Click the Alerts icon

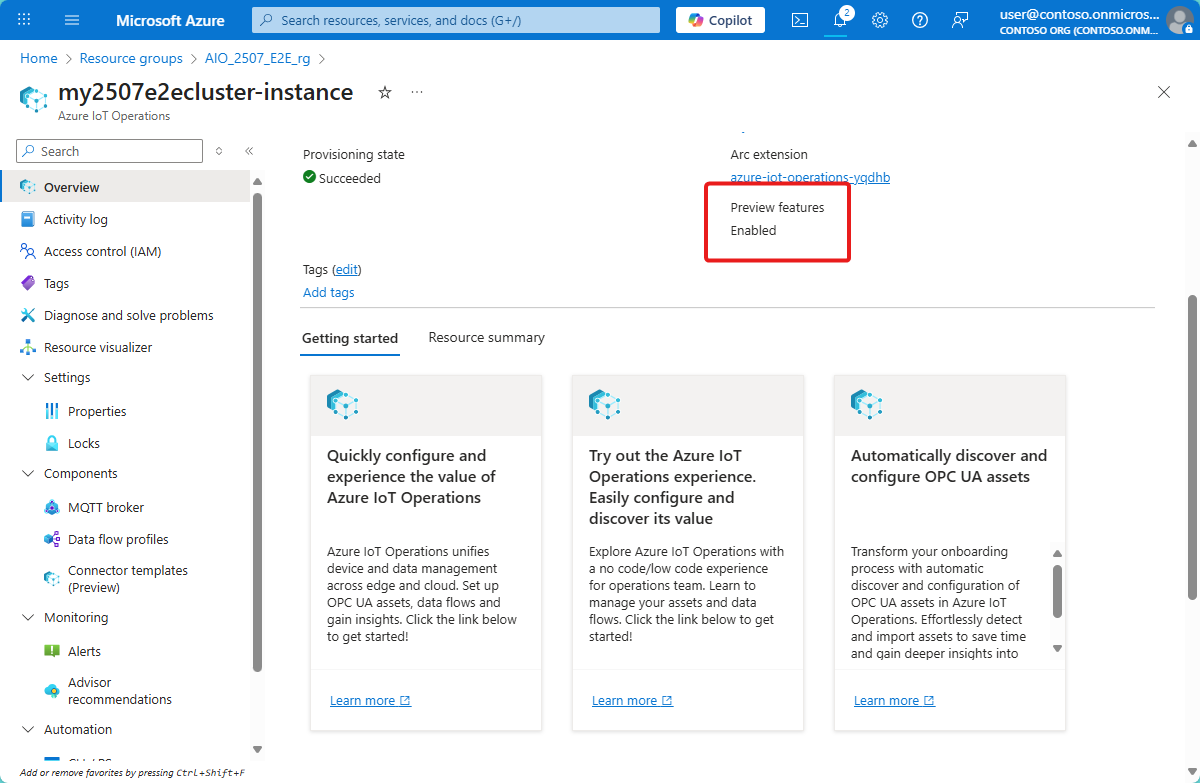[52, 651]
